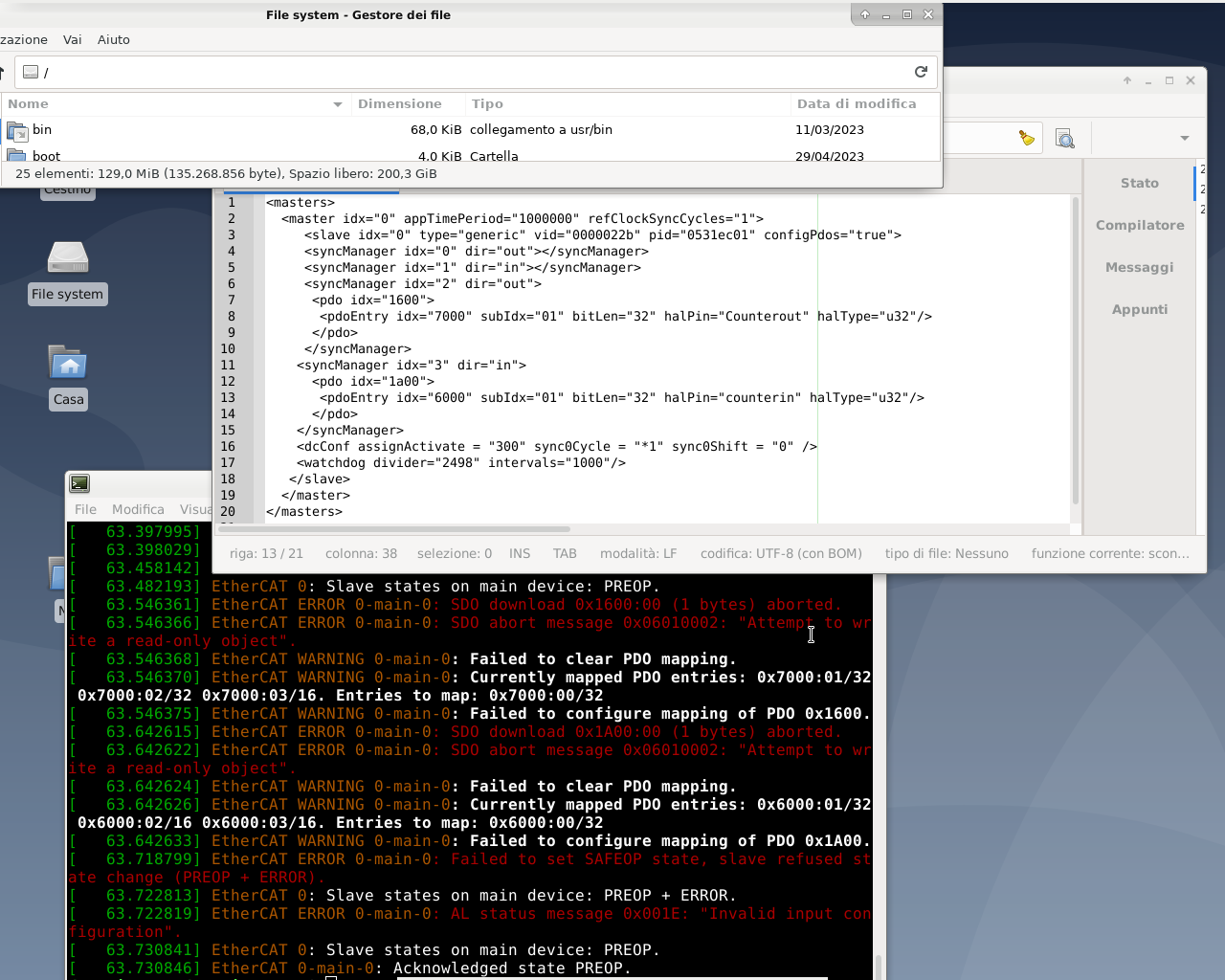The height and width of the screenshot is (980, 1225).
Task: Clear the search field with the broom icon
Action: (x=1027, y=139)
